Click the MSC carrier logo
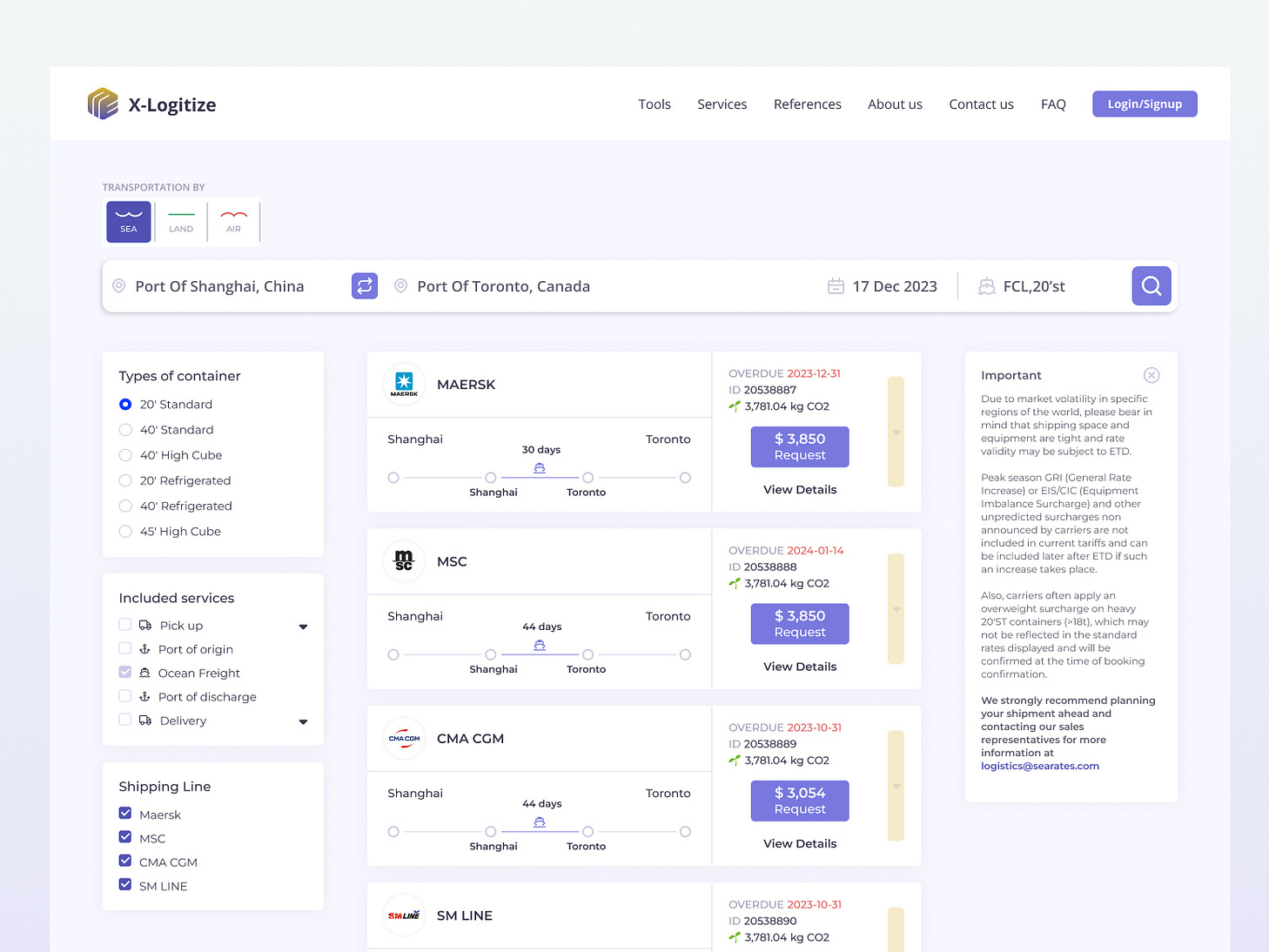The image size is (1269, 952). coord(404,561)
